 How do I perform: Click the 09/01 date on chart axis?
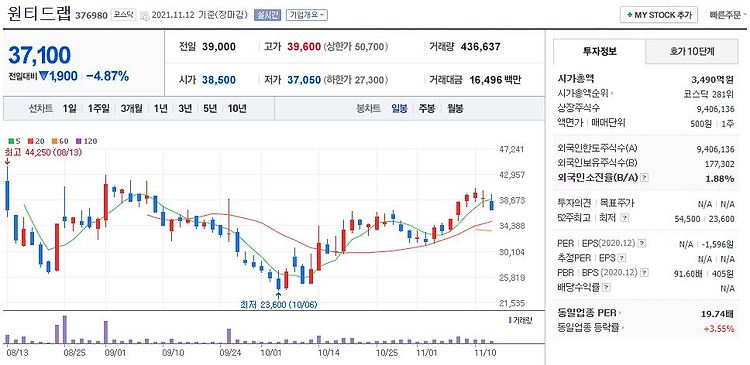[x=115, y=353]
